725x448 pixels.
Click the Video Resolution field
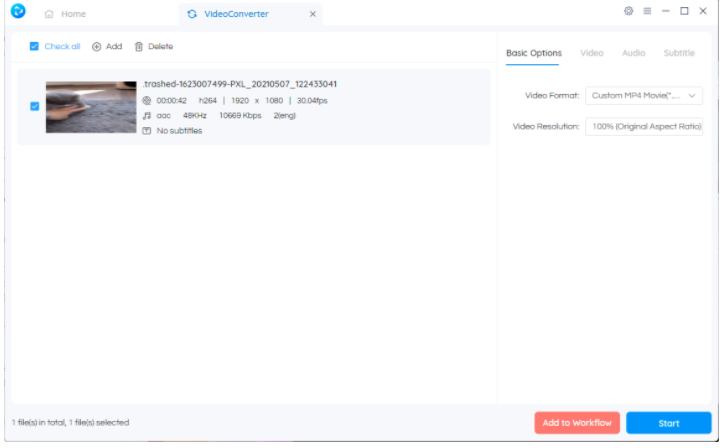644,127
